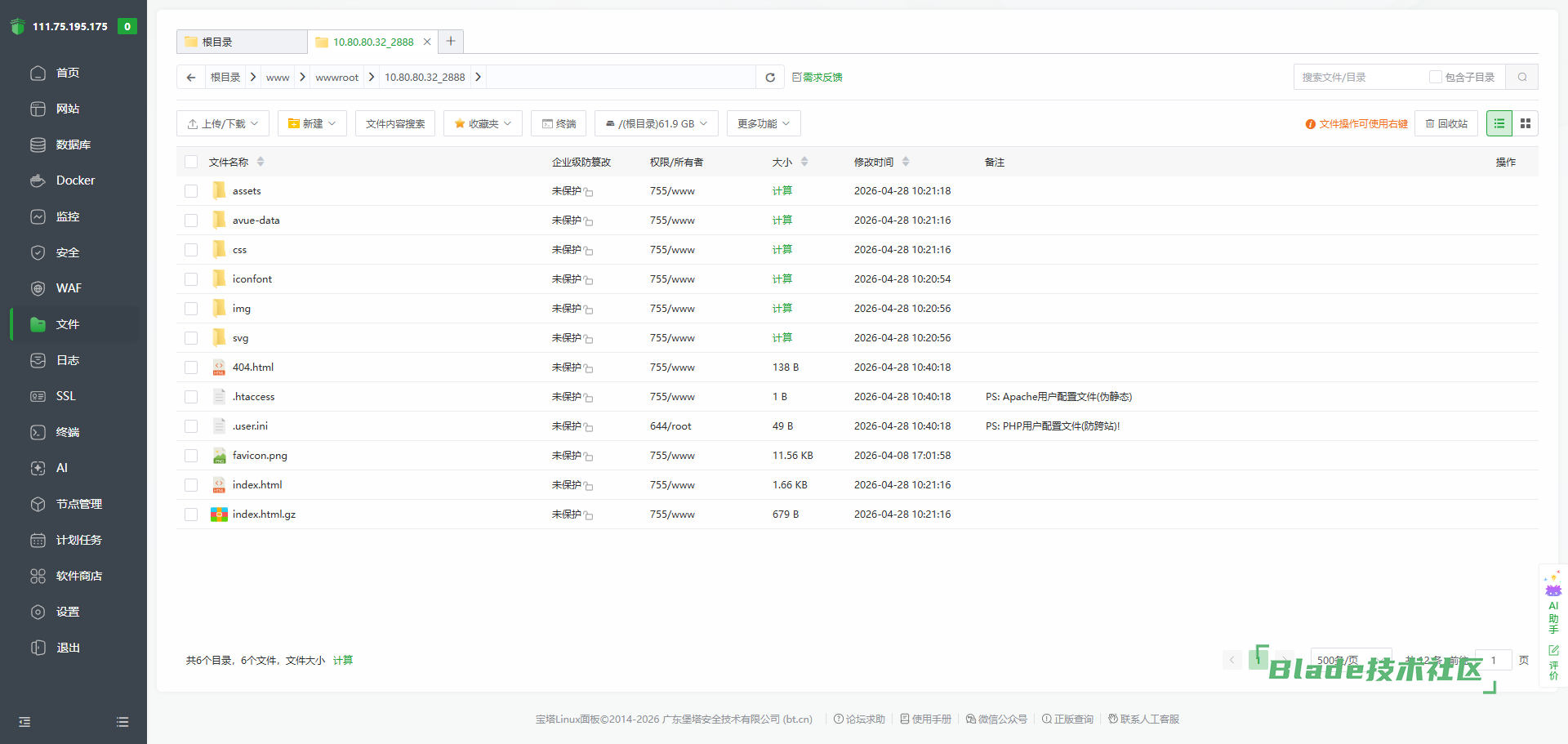Open Docker from the sidebar
This screenshot has height=744, width=1568.
click(75, 180)
